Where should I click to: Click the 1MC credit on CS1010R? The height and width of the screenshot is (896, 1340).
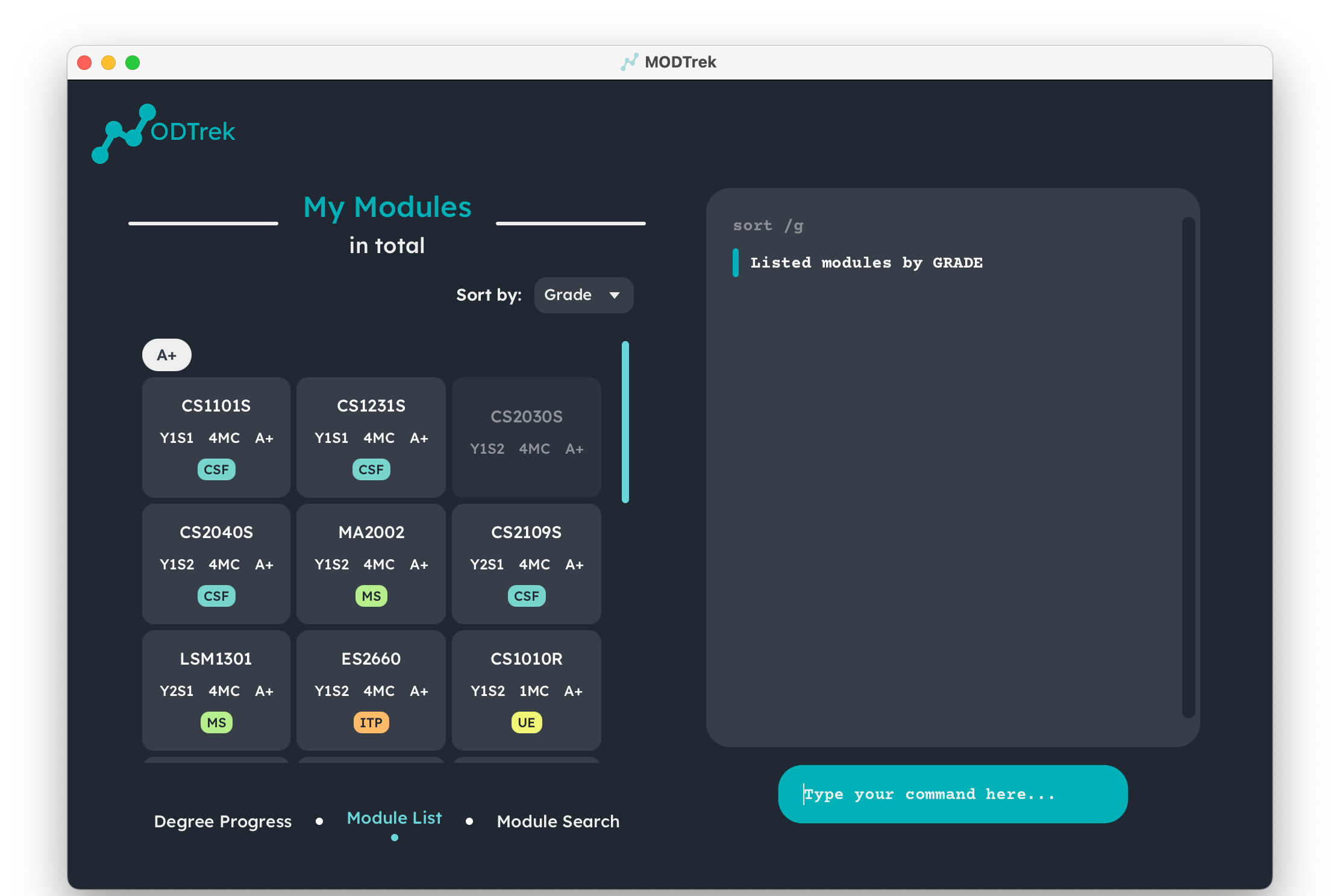pos(534,691)
